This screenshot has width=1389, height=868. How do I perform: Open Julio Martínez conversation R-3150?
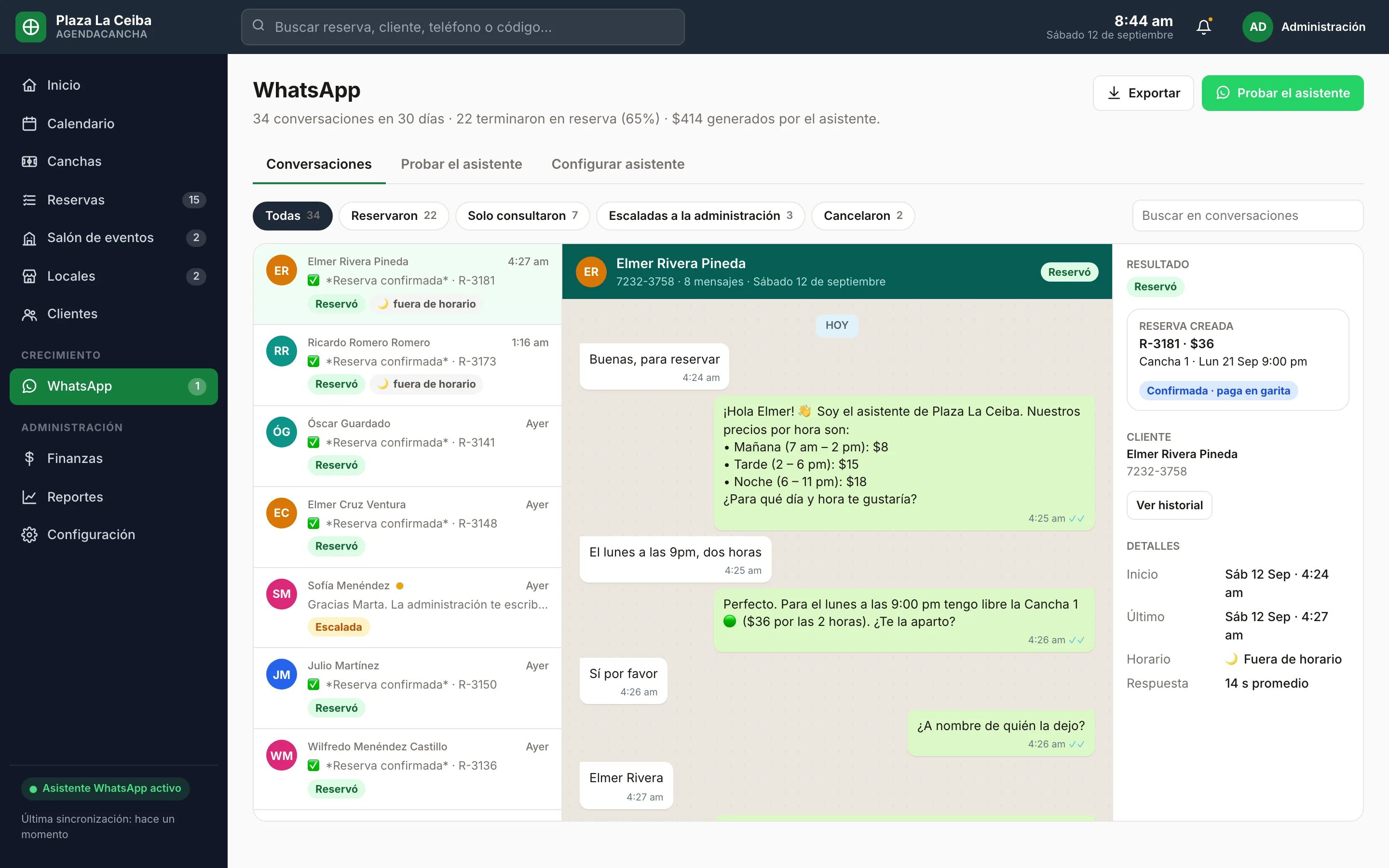pyautogui.click(x=407, y=688)
